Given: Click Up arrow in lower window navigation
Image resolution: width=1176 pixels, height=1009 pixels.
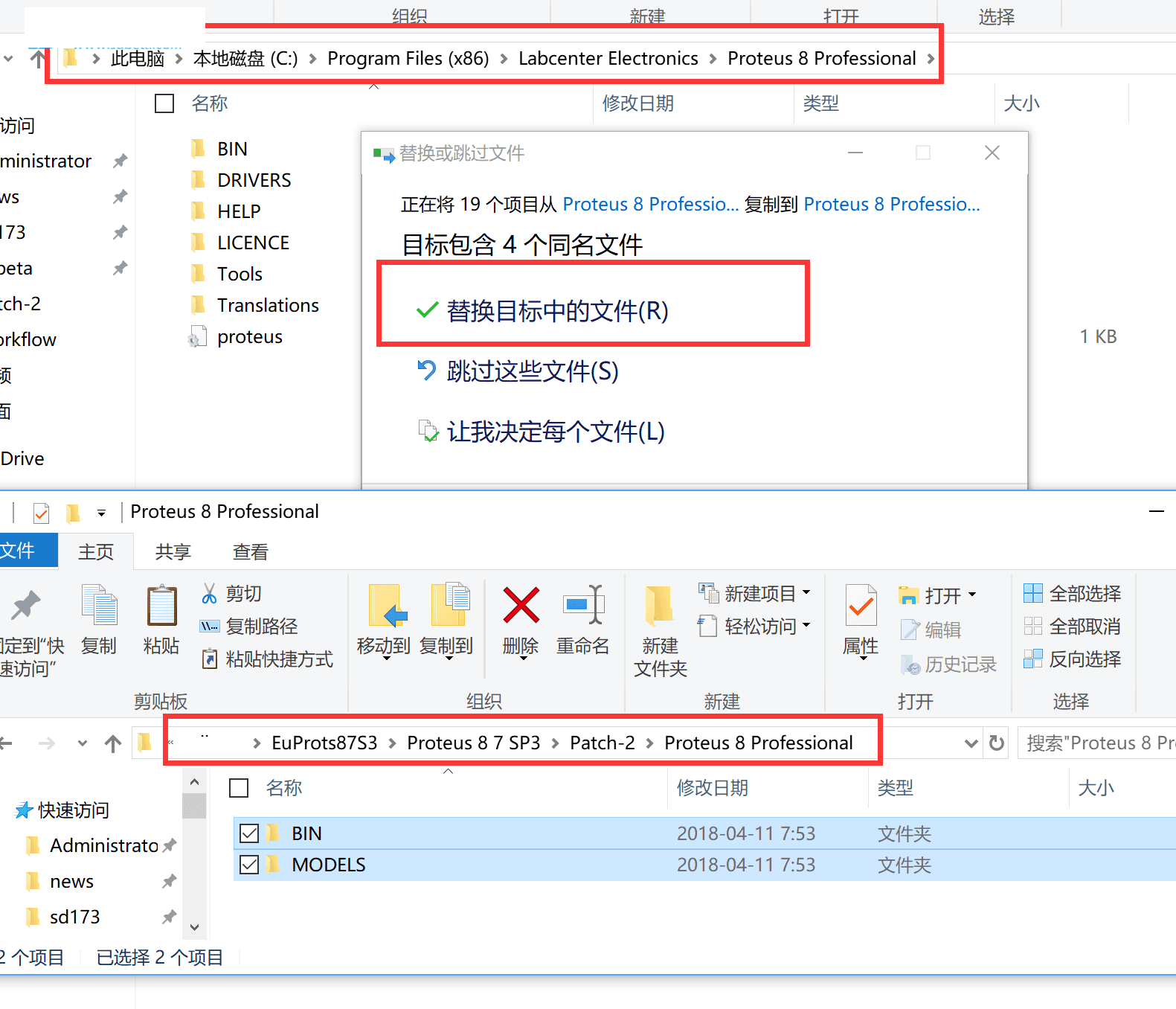Looking at the screenshot, I should click(x=113, y=743).
